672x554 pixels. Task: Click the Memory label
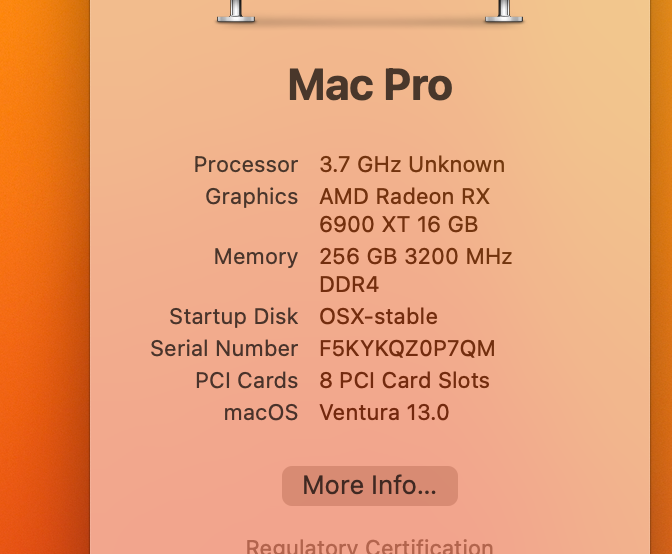256,257
